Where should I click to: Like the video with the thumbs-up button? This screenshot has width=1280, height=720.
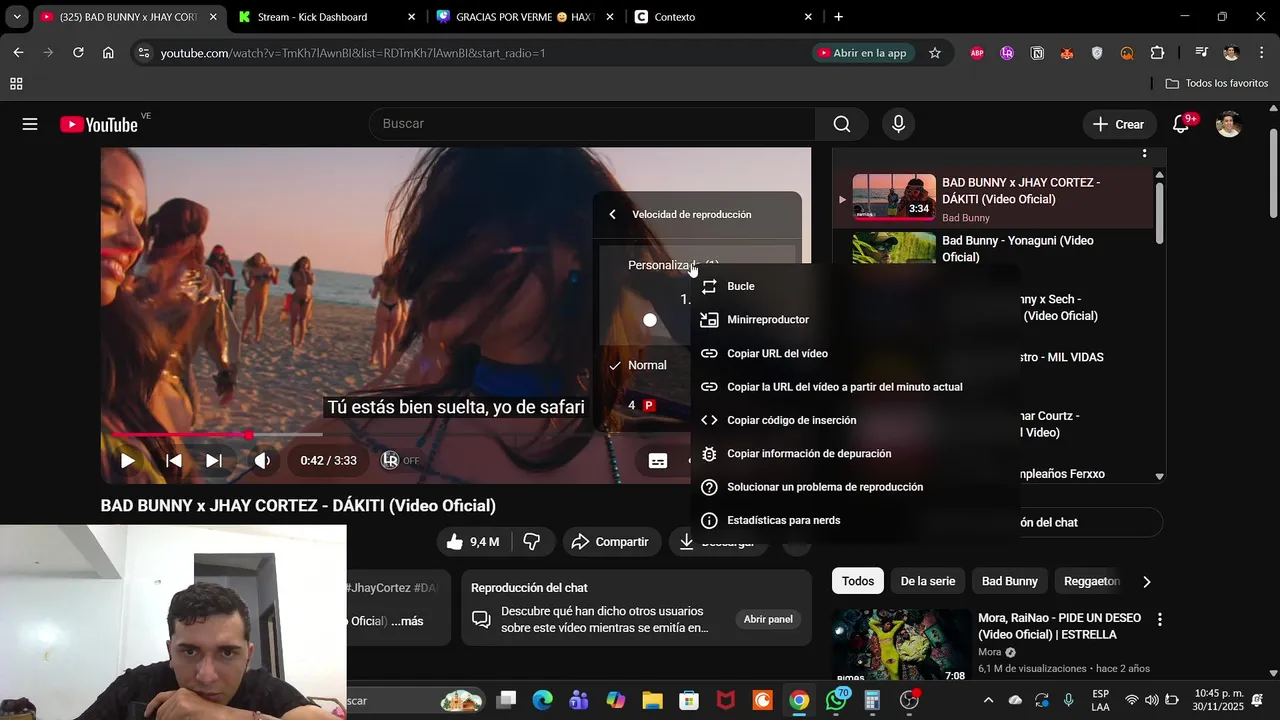[474, 542]
